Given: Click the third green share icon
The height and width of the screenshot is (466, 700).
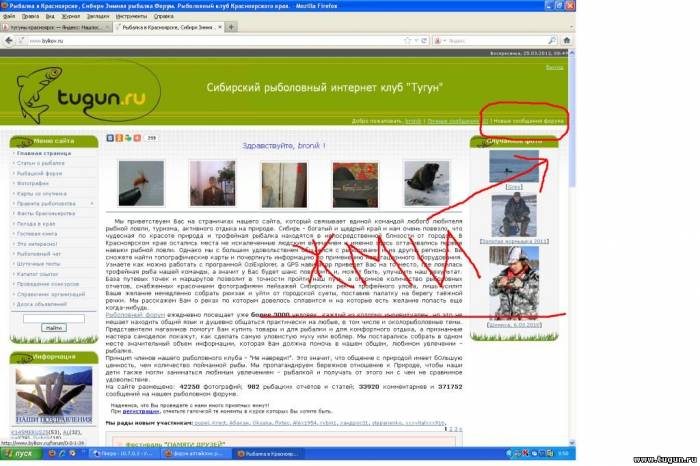Looking at the screenshot, I should pyautogui.click(x=128, y=138).
